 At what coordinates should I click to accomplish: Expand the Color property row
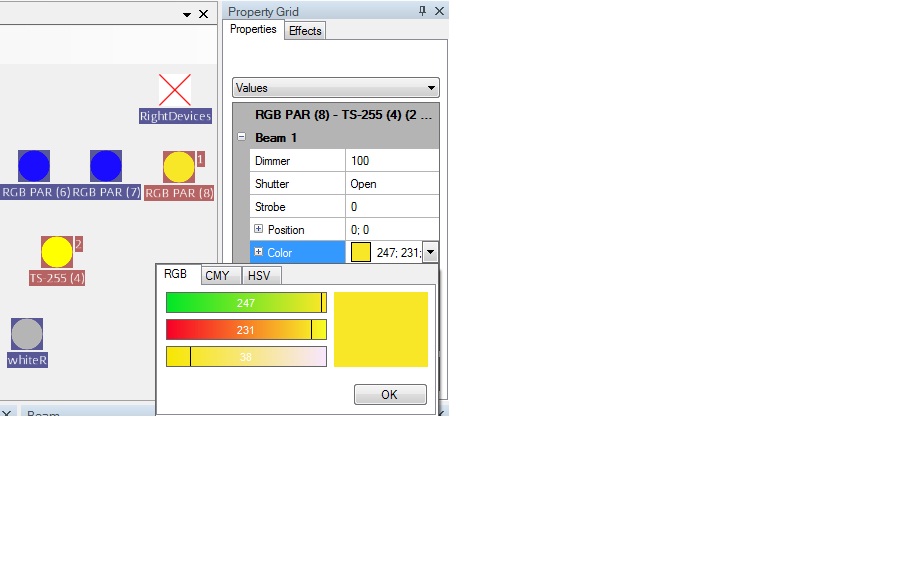(x=259, y=252)
